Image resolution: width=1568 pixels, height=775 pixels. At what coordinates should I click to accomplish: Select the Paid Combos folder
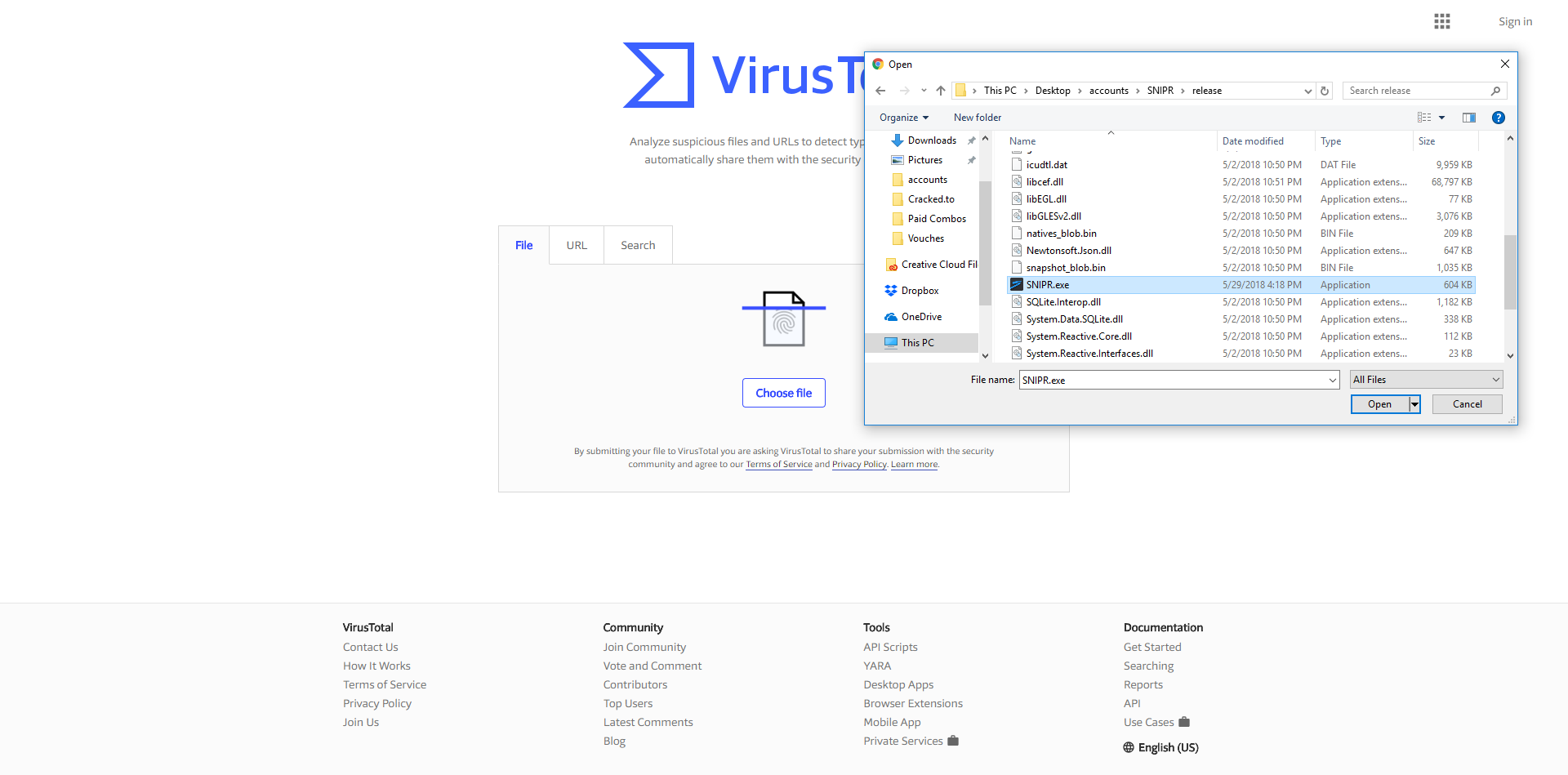click(936, 219)
